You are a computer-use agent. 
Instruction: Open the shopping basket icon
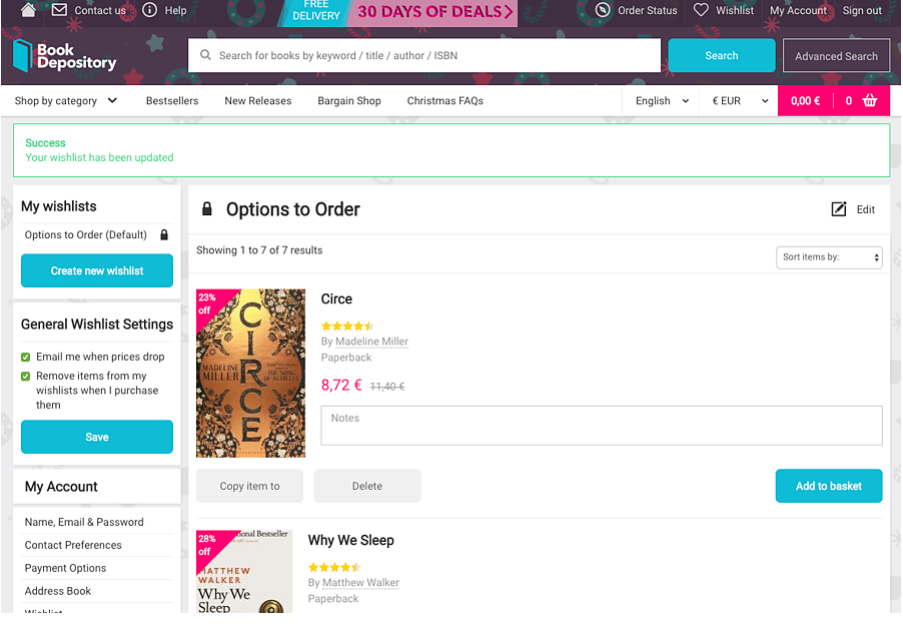pos(869,100)
